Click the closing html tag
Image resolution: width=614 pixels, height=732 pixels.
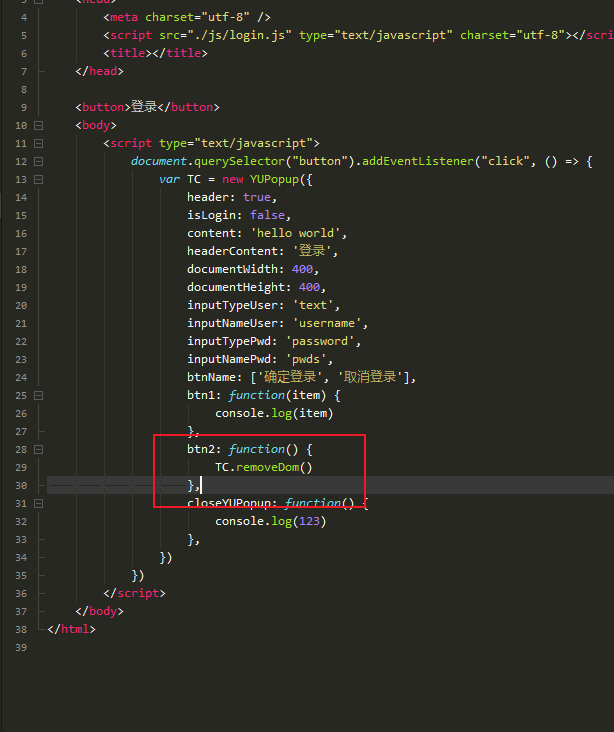click(x=71, y=629)
